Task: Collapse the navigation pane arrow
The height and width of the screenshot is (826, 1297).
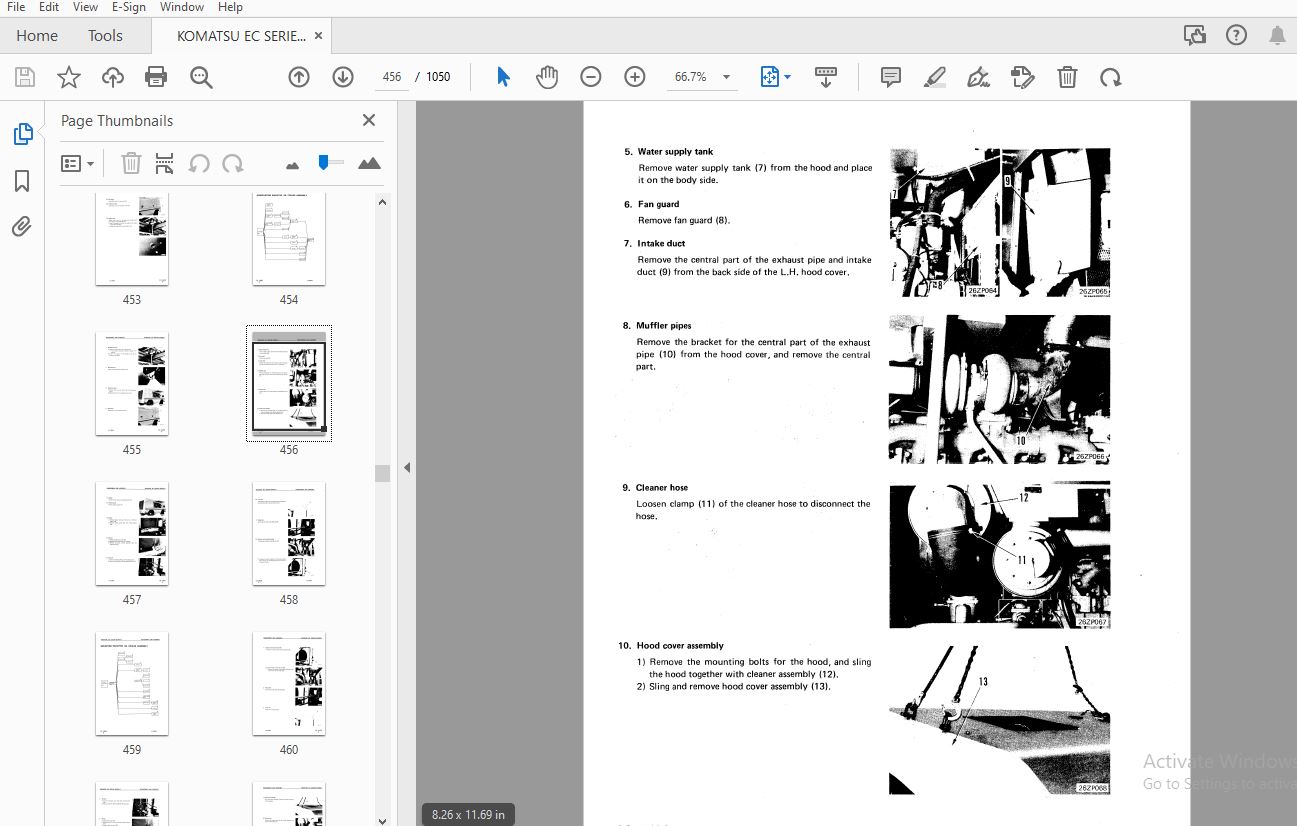Action: point(407,467)
